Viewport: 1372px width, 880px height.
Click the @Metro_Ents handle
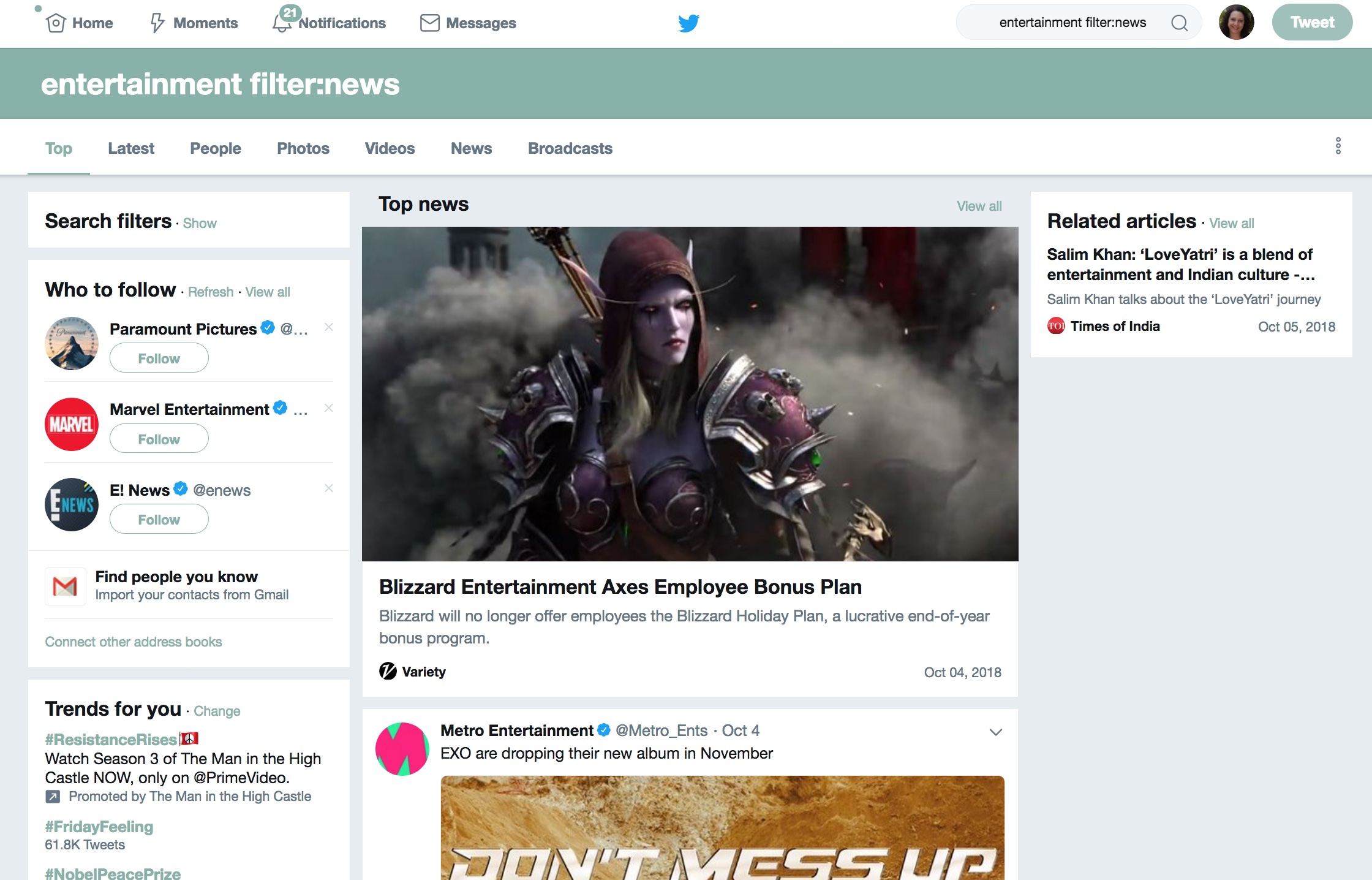pos(661,730)
